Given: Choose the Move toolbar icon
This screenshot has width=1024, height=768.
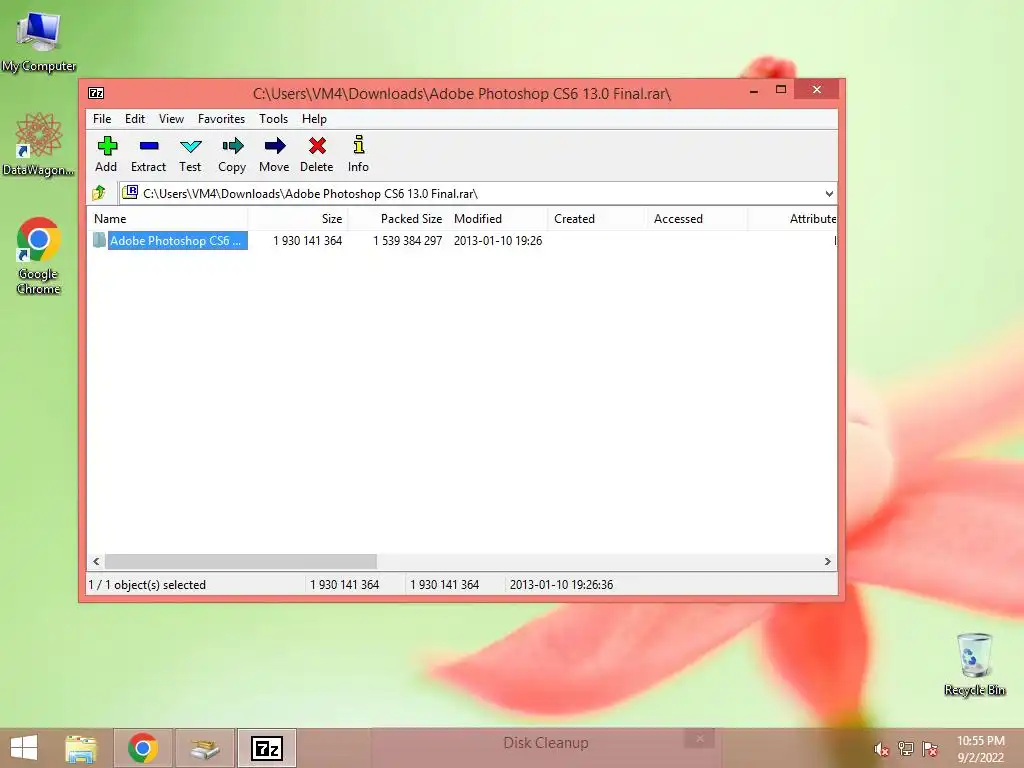Looking at the screenshot, I should (274, 154).
